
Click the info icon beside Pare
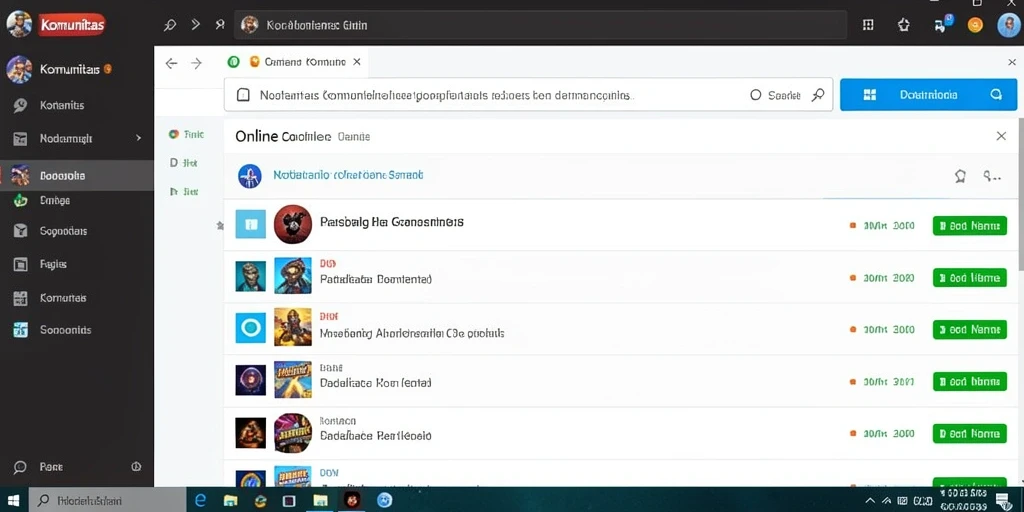coord(136,466)
